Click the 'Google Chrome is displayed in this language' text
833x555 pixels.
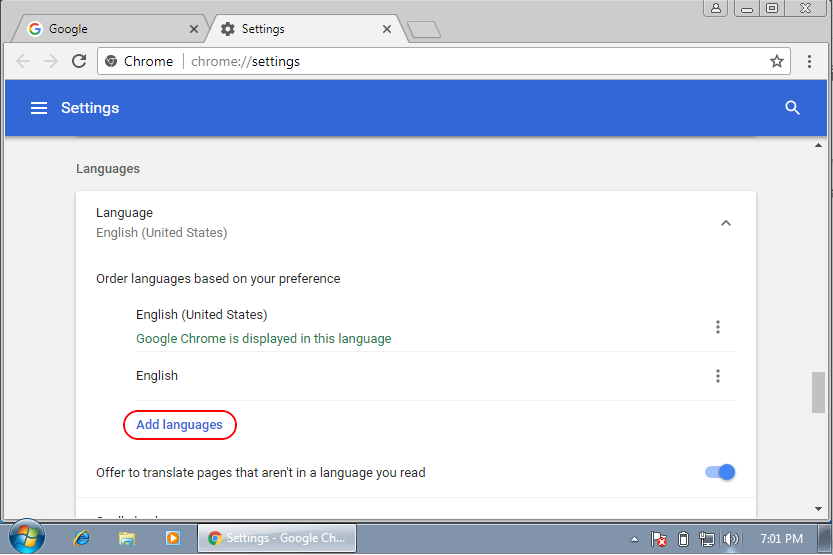[264, 339]
